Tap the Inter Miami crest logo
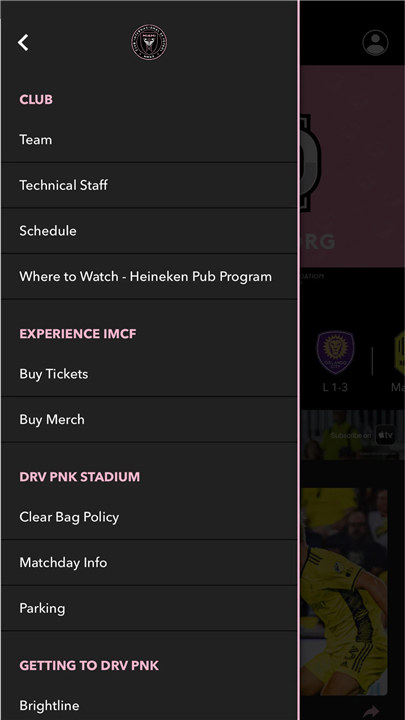The width and height of the screenshot is (405, 720). 149,42
